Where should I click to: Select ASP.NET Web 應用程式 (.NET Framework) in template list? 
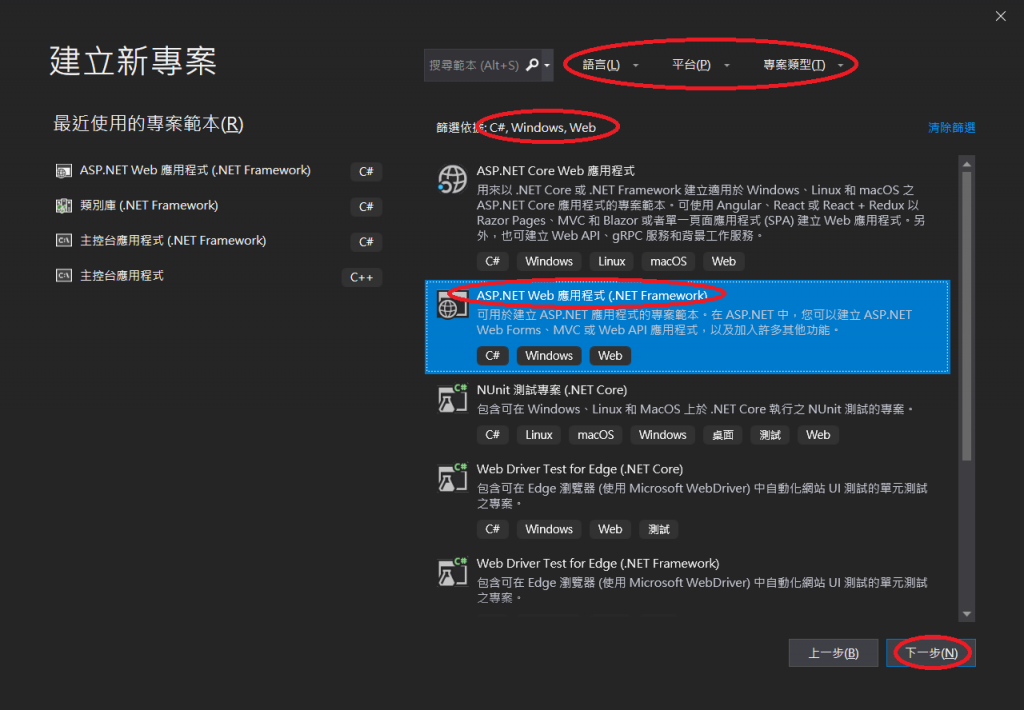(x=687, y=327)
